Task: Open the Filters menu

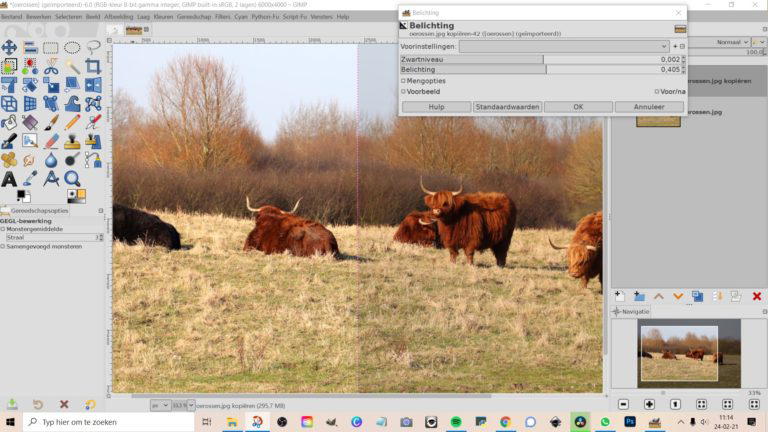Action: pyautogui.click(x=222, y=17)
